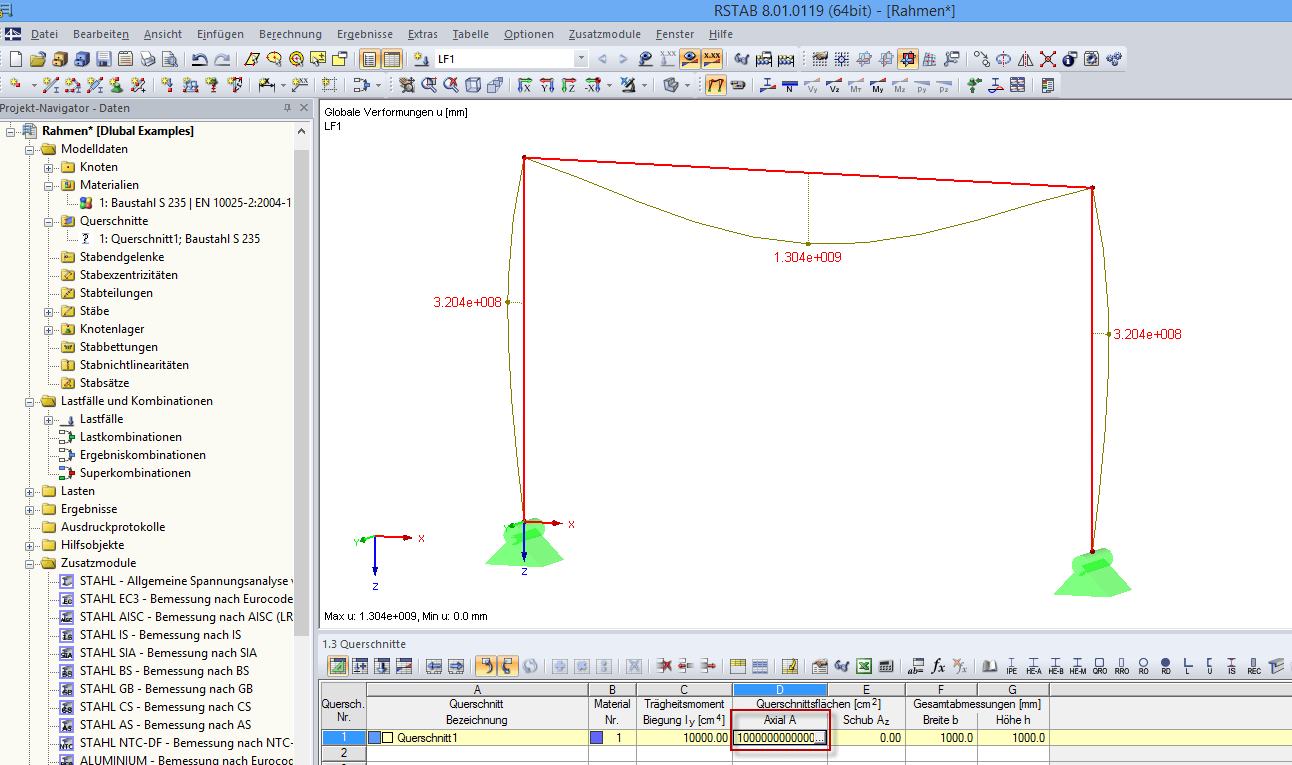Redo the last undone action
Screen dimensions: 1292x765
(x=222, y=59)
